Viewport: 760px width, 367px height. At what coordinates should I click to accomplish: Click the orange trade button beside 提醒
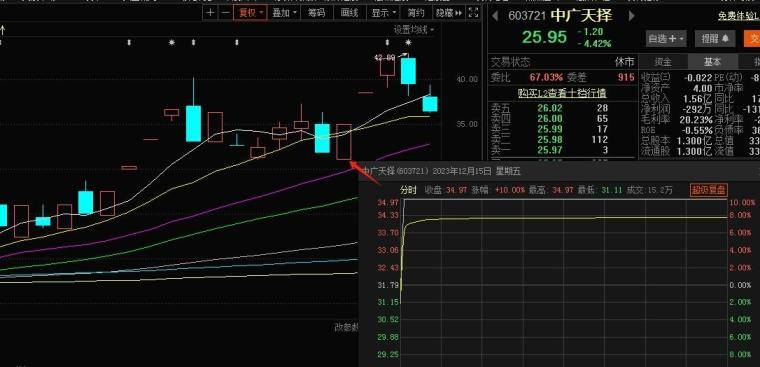click(752, 39)
